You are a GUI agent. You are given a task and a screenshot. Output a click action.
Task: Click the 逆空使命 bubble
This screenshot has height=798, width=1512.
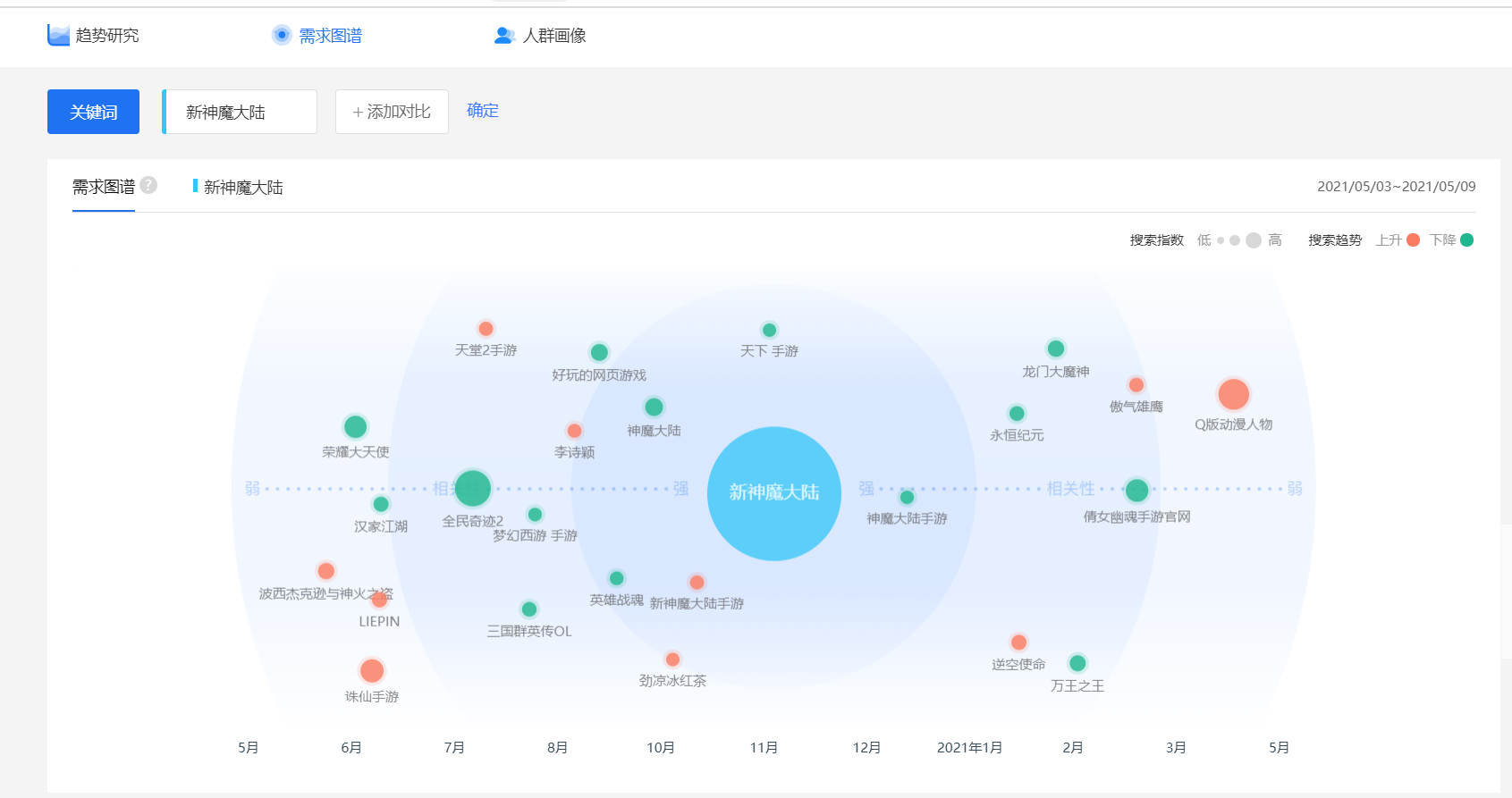pos(1018,643)
